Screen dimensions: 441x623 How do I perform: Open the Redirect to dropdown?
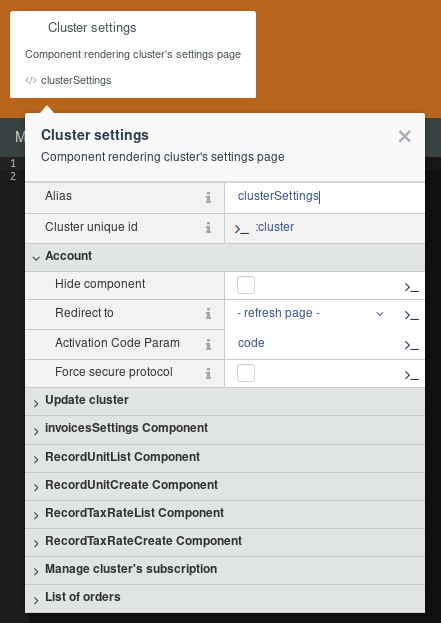tap(310, 313)
